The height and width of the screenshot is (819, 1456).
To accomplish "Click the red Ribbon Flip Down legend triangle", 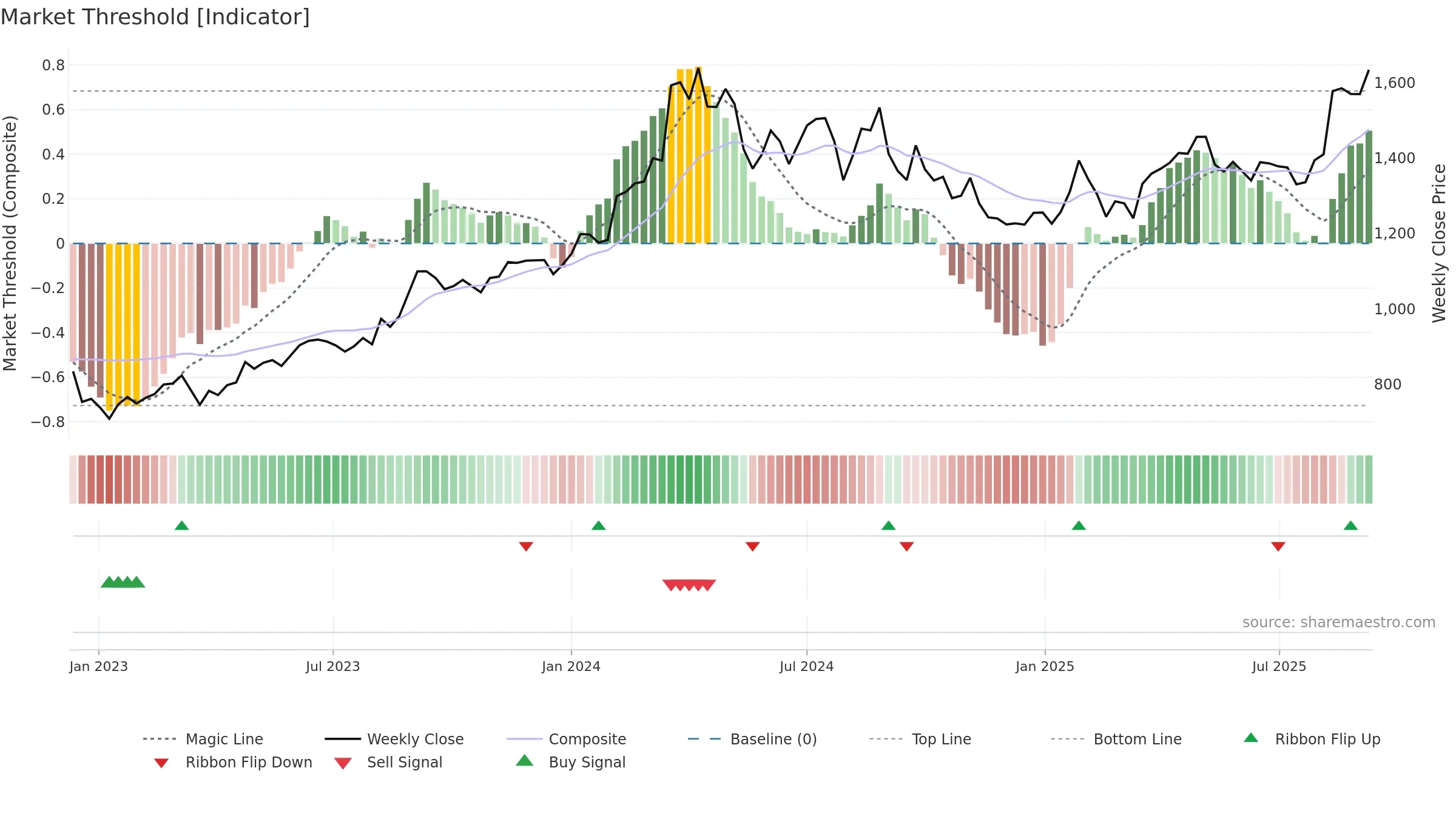I will pos(161,763).
